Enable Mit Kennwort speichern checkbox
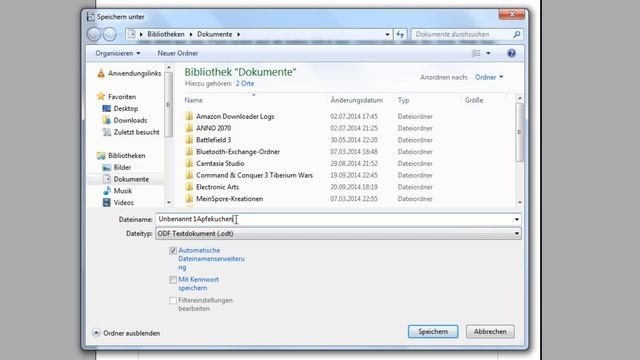640x360 pixels. pos(173,280)
